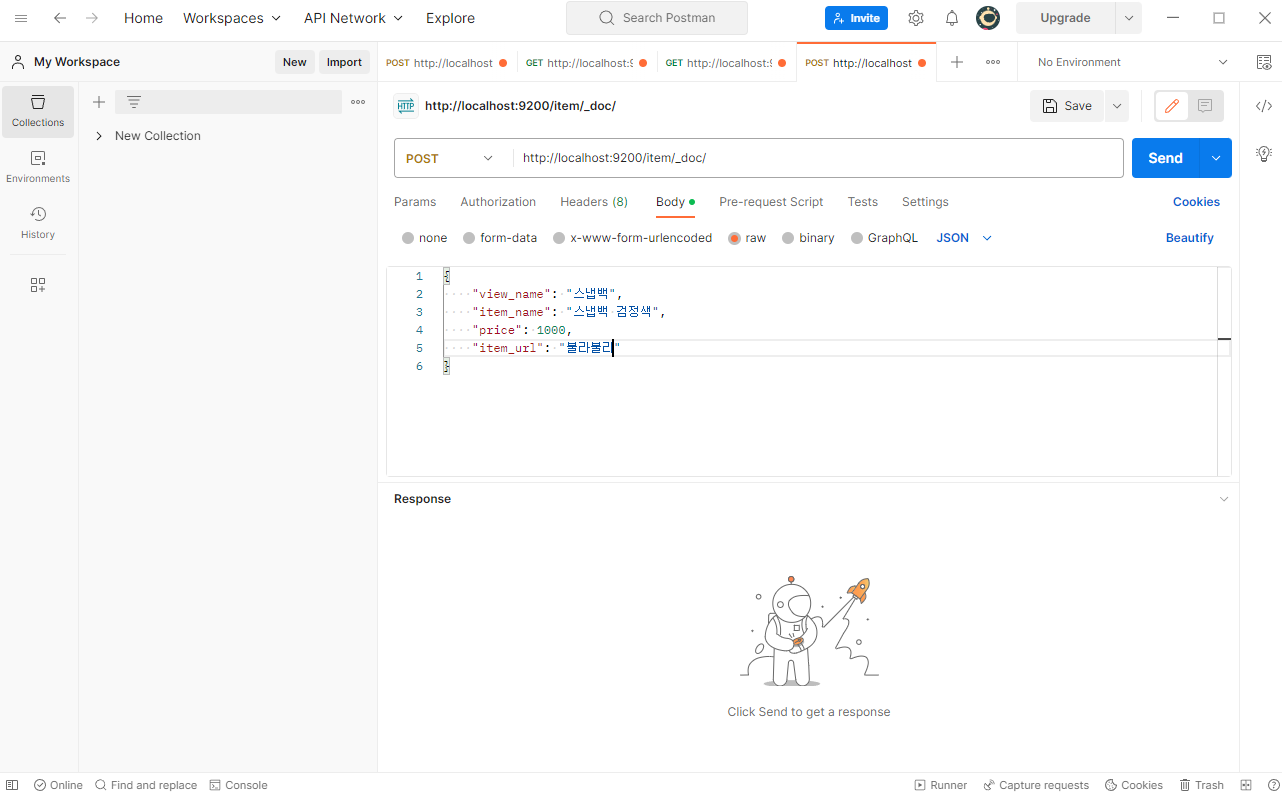Open the POST method dropdown
The height and width of the screenshot is (796, 1282).
451,158
